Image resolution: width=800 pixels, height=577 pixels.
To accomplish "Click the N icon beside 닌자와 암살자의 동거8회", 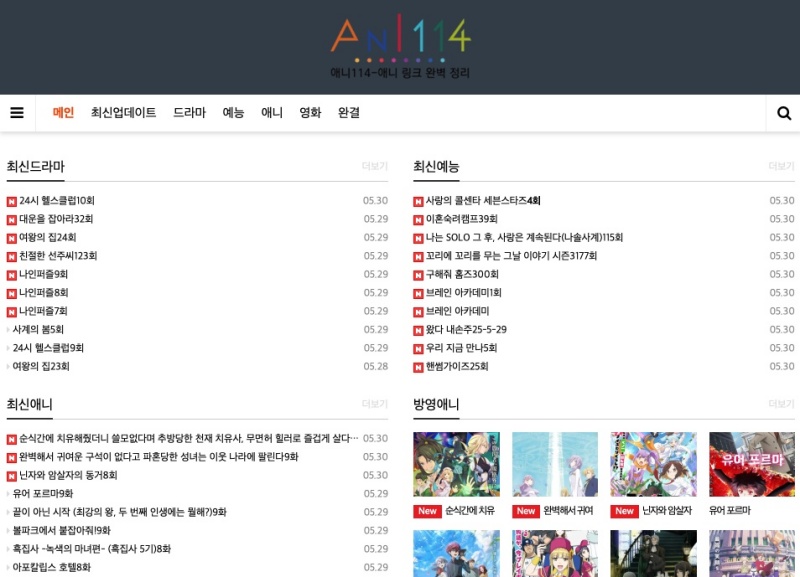I will coord(12,476).
